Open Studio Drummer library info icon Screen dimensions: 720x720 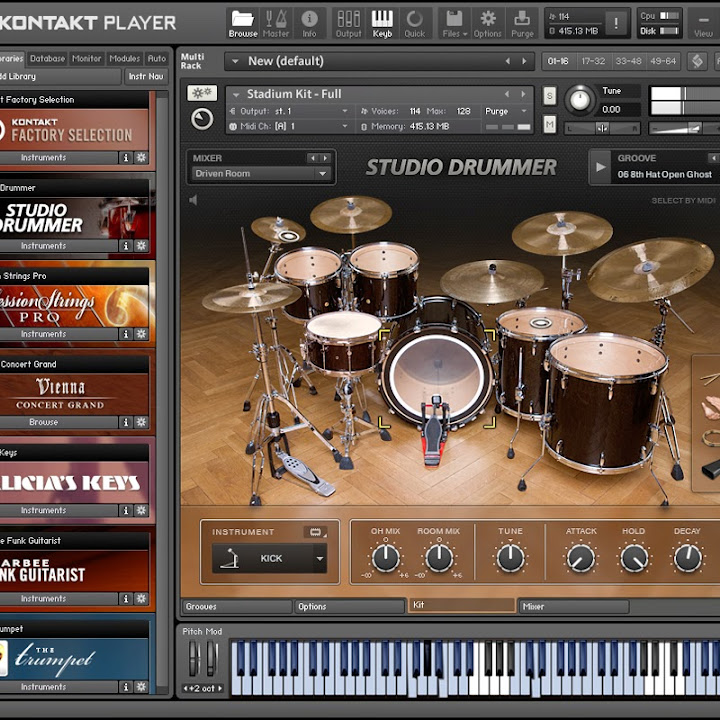(x=125, y=246)
